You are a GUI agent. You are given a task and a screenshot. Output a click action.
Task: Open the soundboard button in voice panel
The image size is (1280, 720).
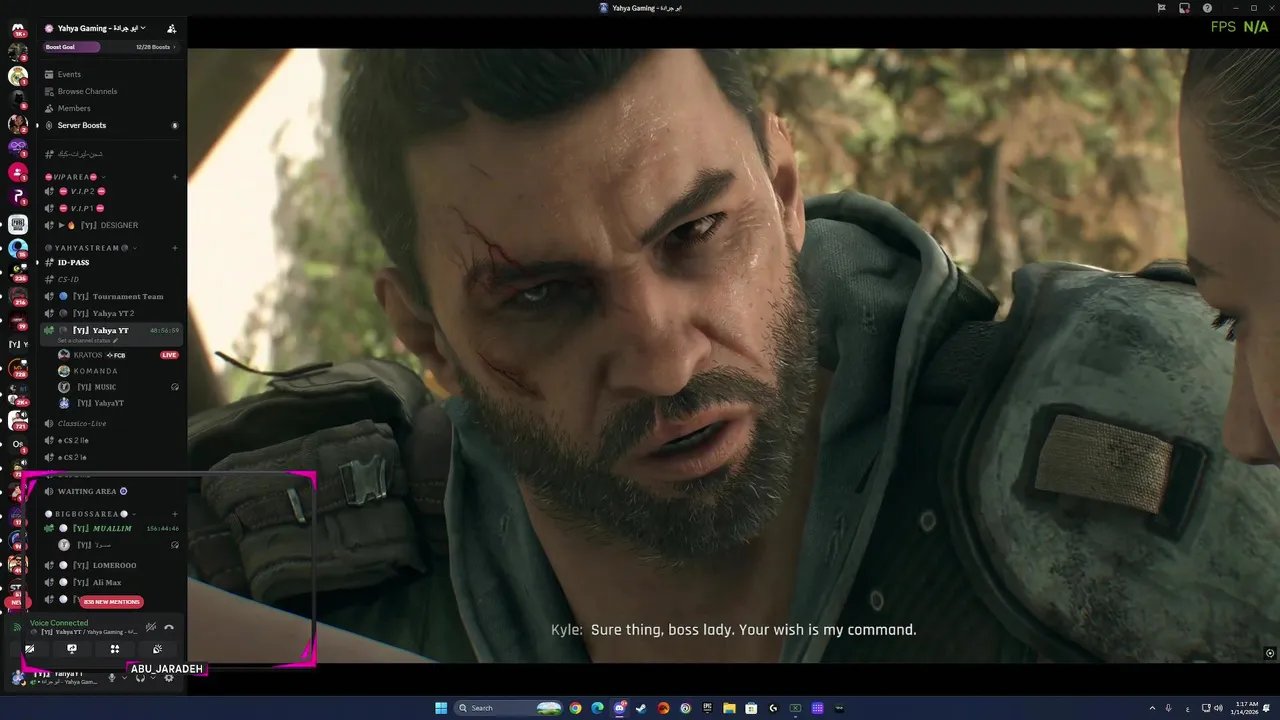pos(157,649)
